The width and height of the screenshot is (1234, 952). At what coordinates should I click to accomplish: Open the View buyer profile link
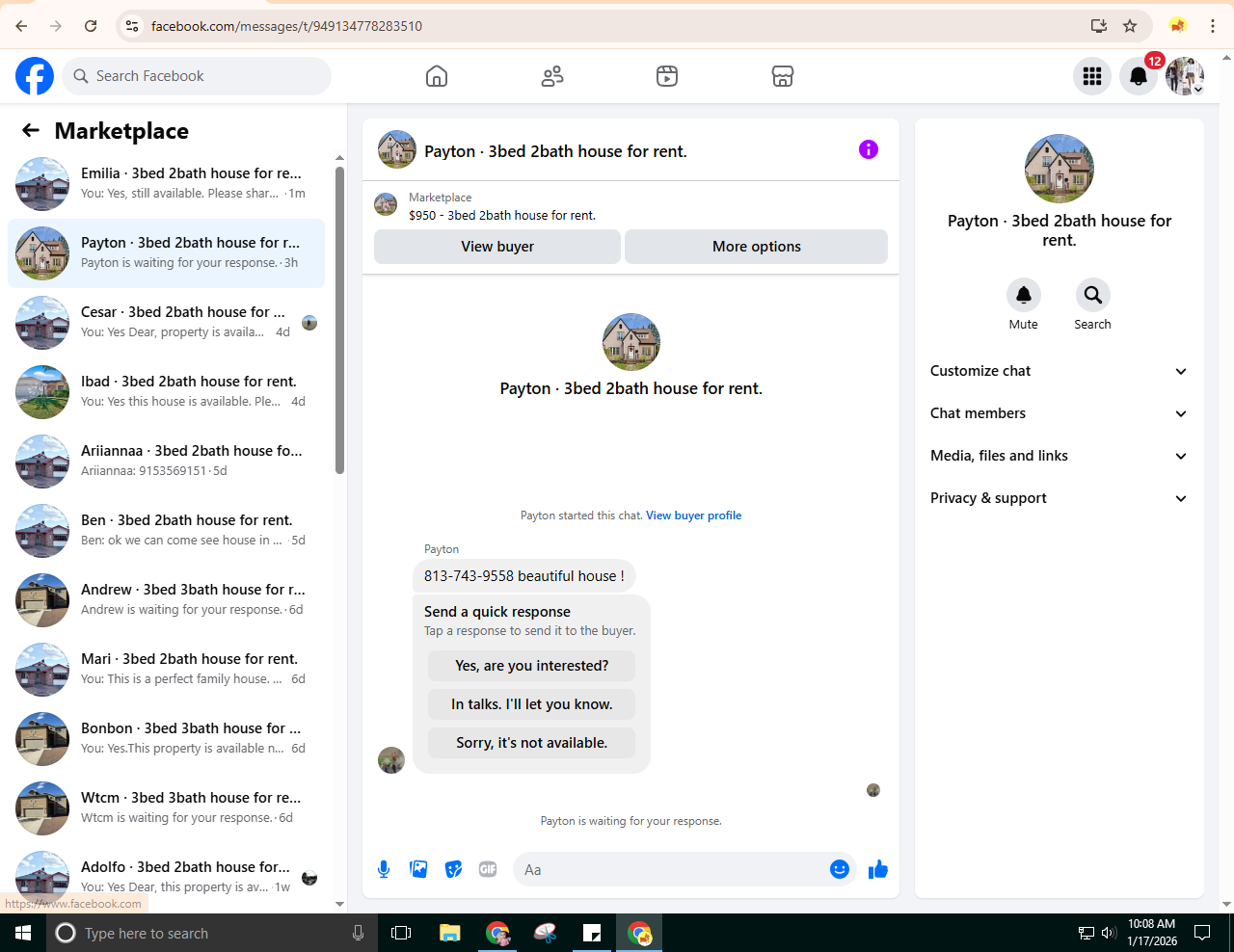coord(693,516)
